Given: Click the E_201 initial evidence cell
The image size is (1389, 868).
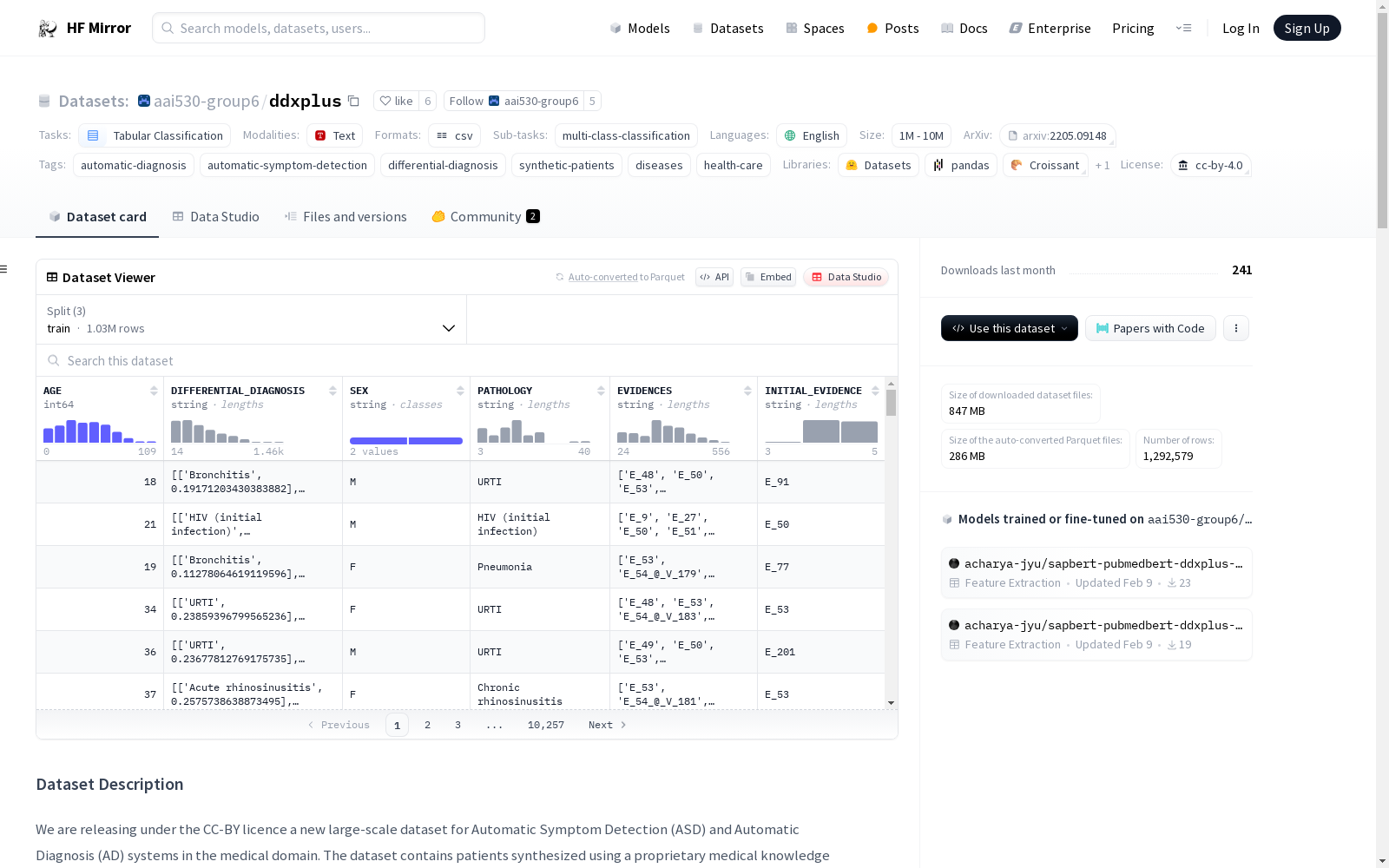Looking at the screenshot, I should click(821, 652).
